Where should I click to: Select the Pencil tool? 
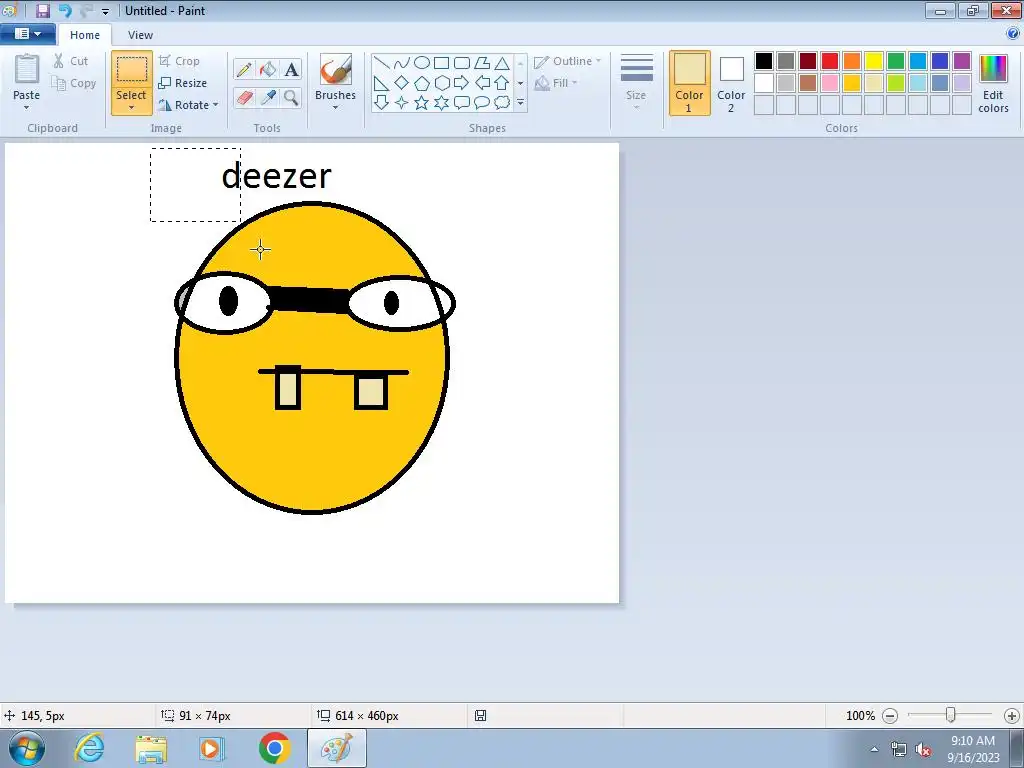(244, 69)
